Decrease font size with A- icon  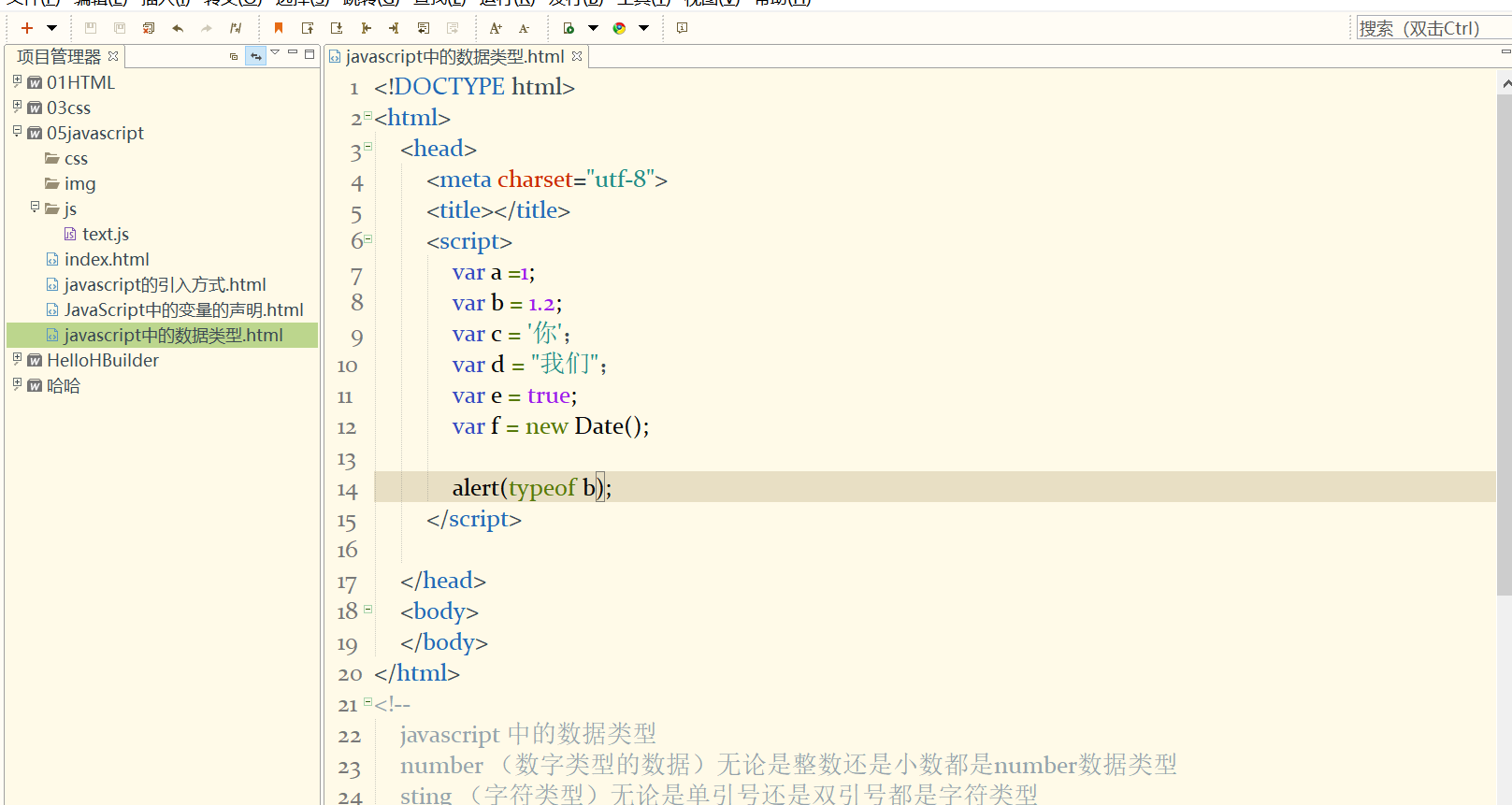tap(525, 28)
